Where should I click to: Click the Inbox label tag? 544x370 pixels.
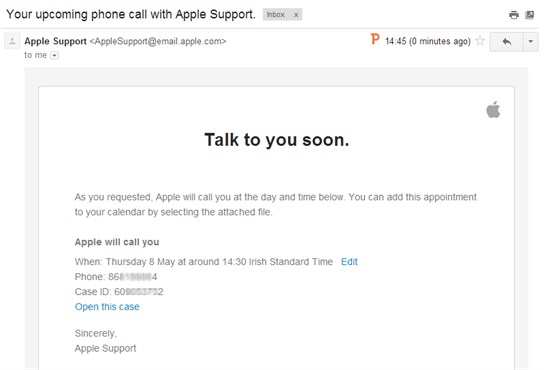point(275,15)
